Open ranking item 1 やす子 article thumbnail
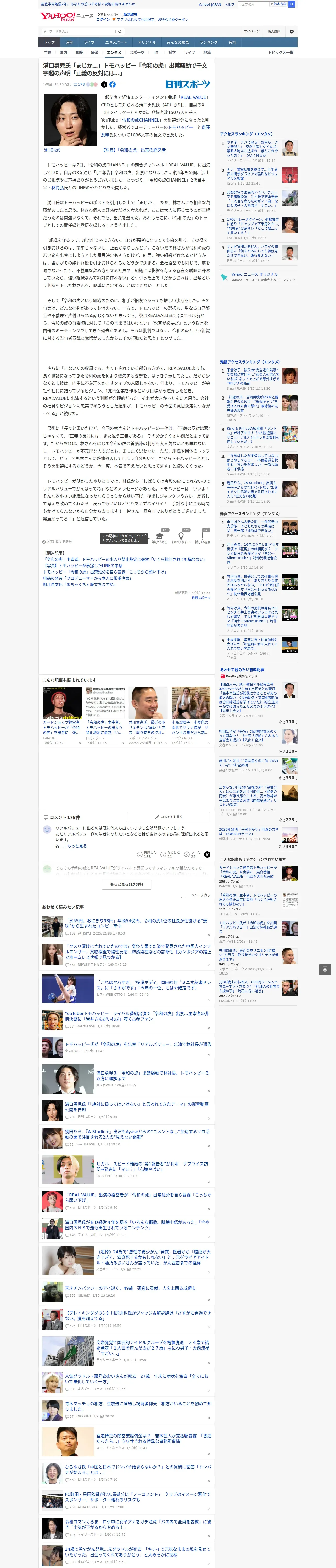 [x=290, y=148]
